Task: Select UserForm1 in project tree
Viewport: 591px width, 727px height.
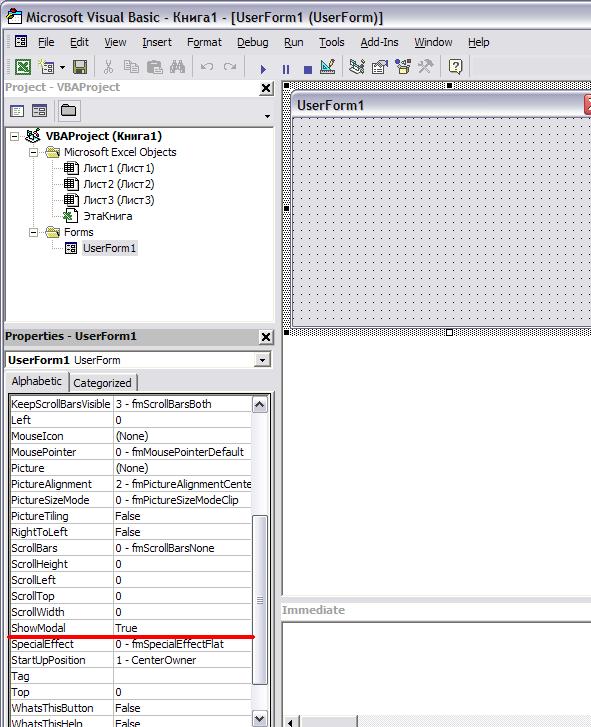Action: tap(109, 248)
